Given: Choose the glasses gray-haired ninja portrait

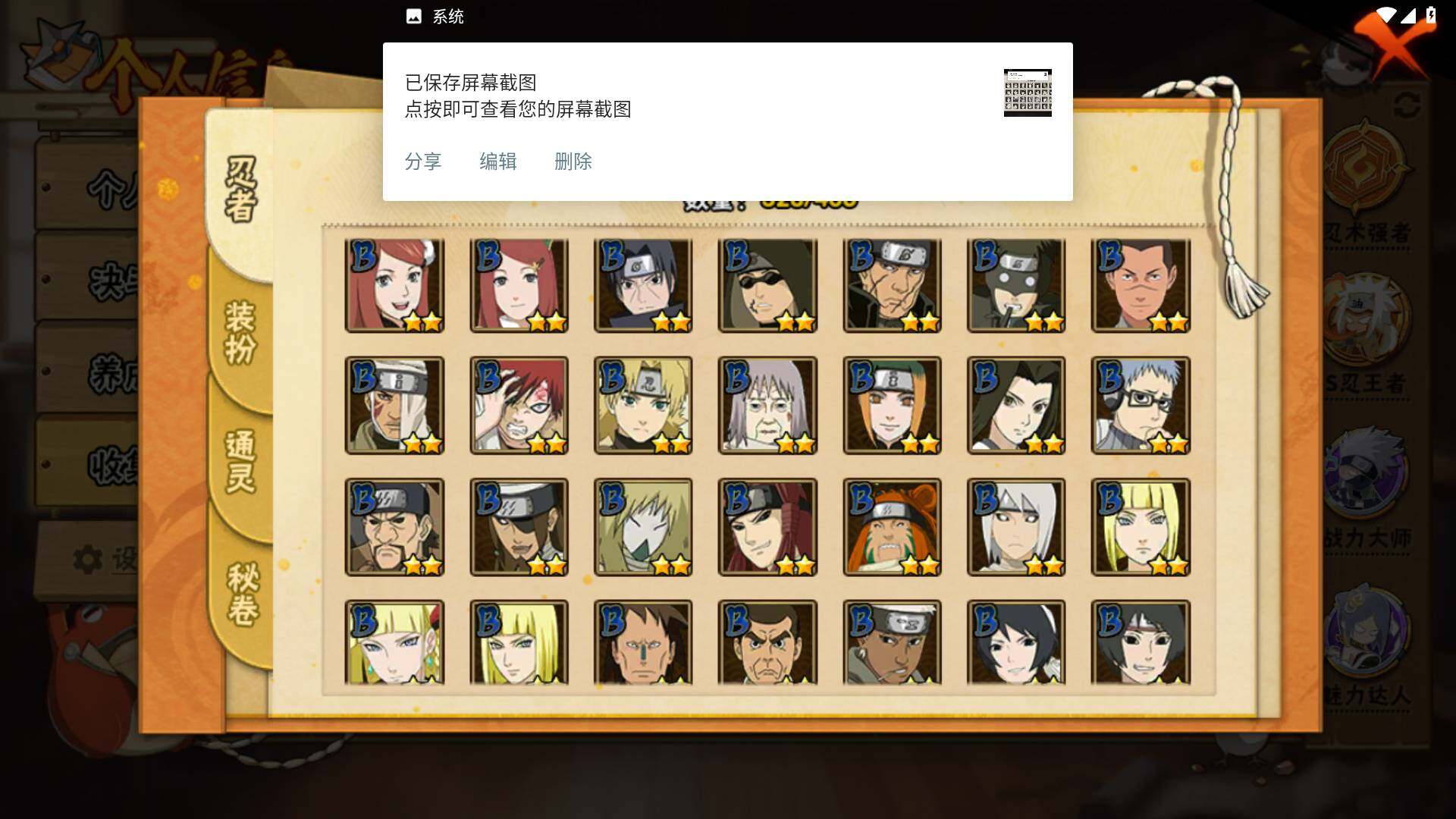Looking at the screenshot, I should point(1141,406).
